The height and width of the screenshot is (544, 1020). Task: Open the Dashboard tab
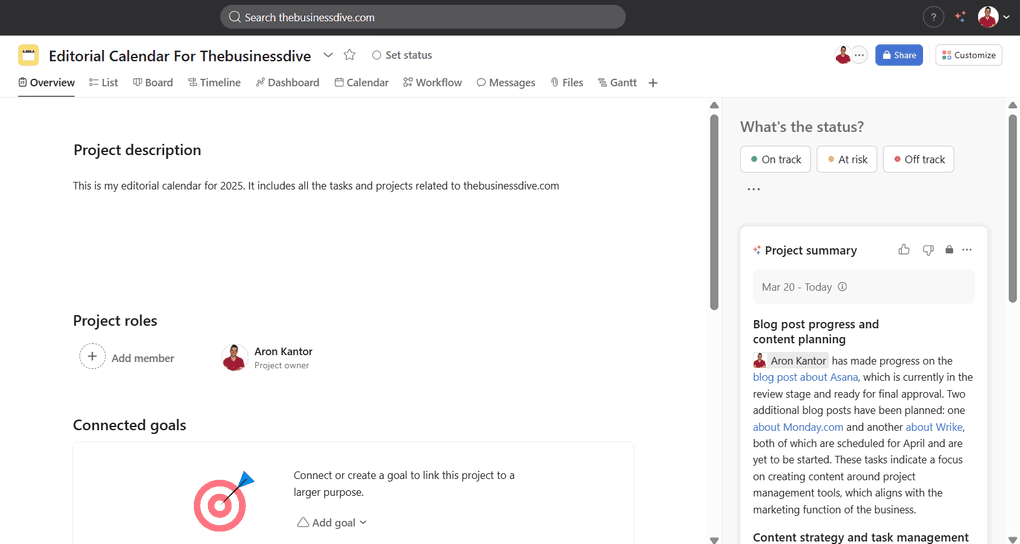pos(287,83)
